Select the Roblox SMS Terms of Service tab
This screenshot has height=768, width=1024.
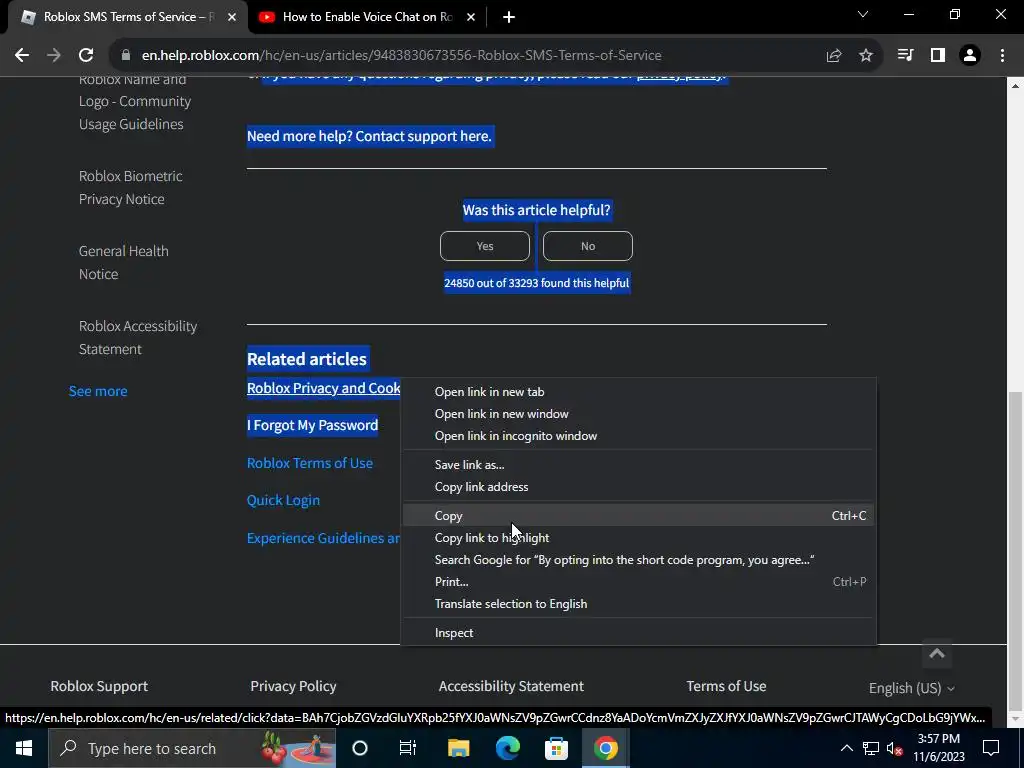point(128,17)
